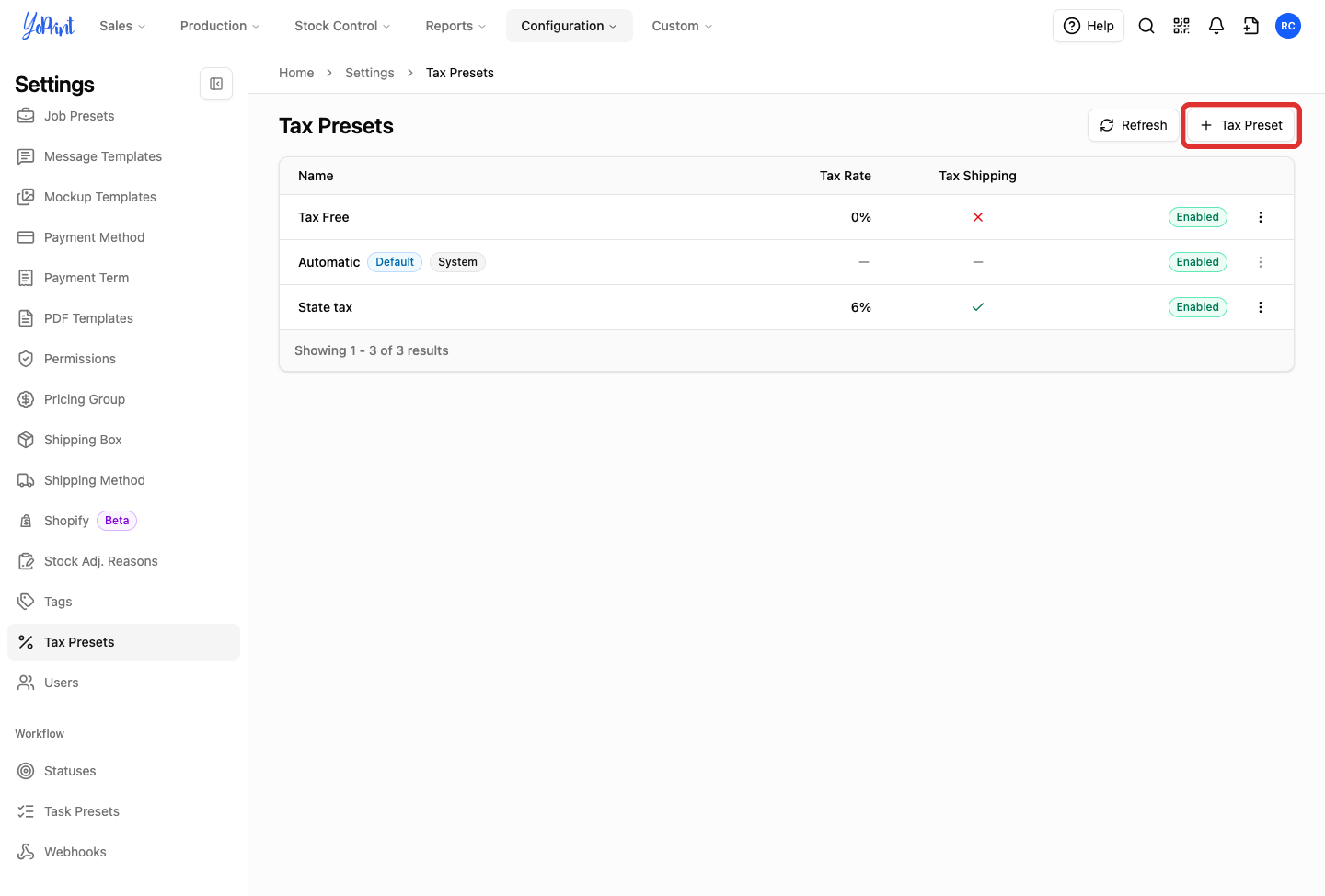Viewport: 1325px width, 896px height.
Task: Open Shipping Box settings
Action: click(x=123, y=440)
